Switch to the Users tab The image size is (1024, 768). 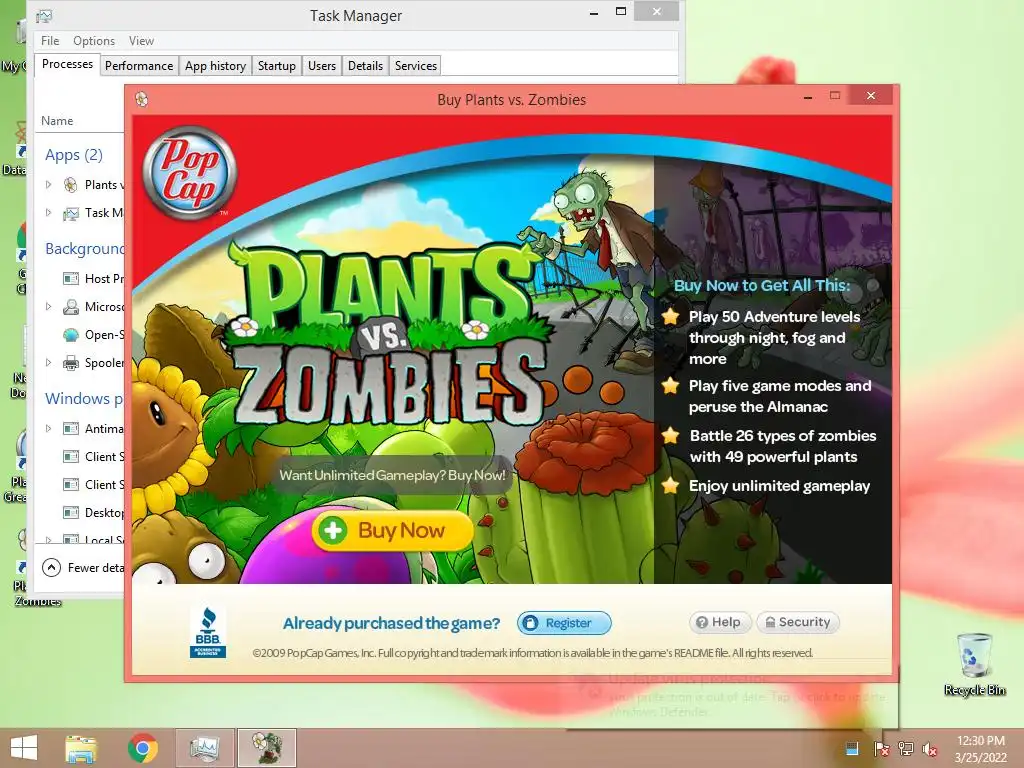(x=322, y=65)
